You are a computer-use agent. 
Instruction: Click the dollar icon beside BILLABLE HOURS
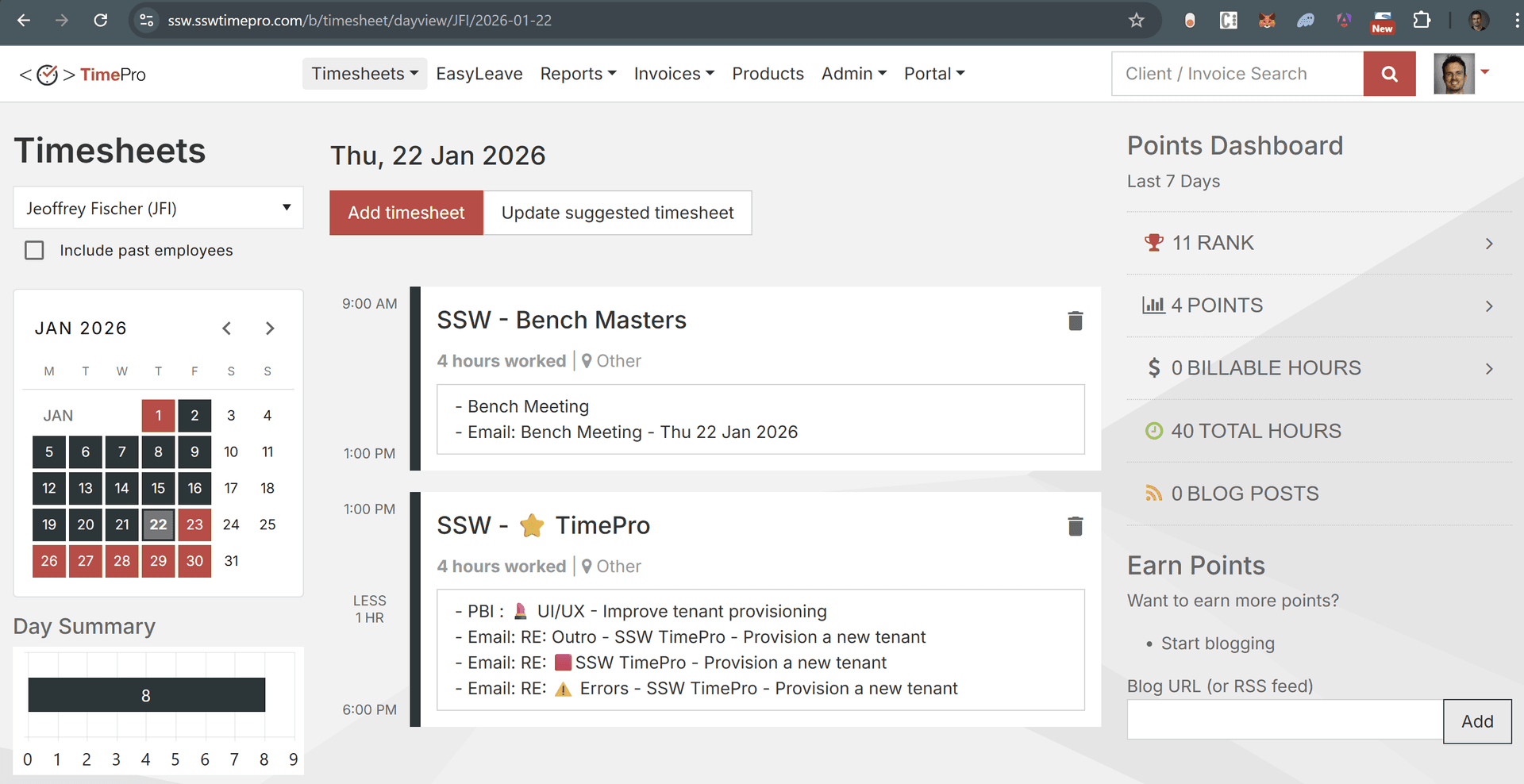tap(1154, 367)
